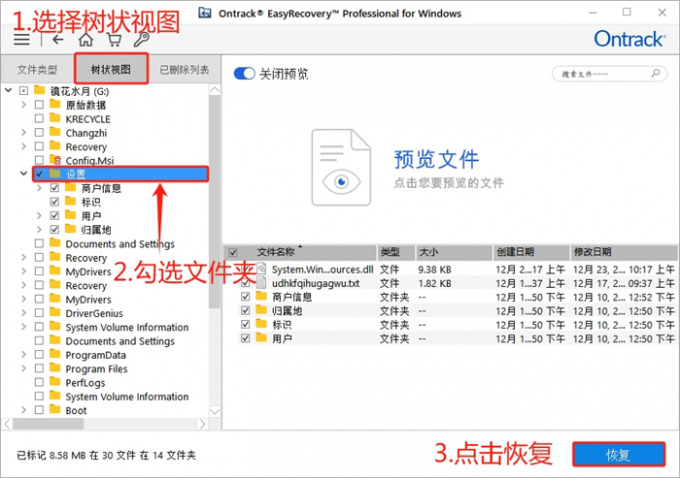Click the Config.Msi folder icon

56,160
